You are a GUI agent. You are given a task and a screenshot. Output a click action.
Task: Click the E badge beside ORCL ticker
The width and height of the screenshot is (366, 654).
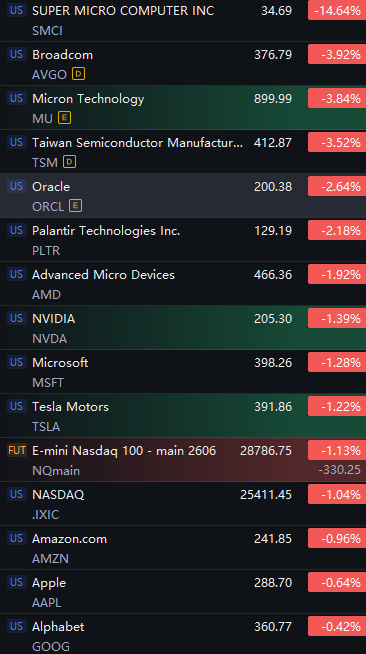[75, 206]
